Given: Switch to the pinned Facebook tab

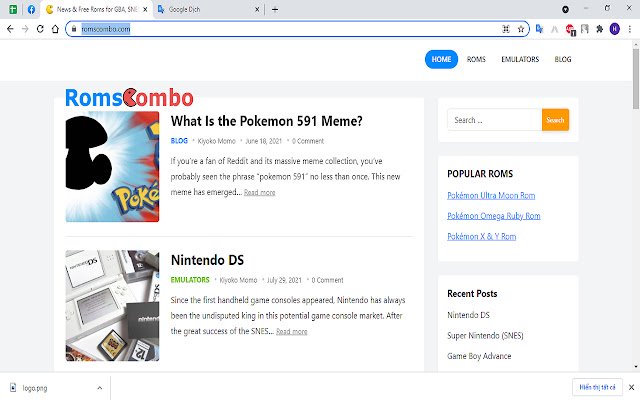Looking at the screenshot, I should click(x=31, y=9).
